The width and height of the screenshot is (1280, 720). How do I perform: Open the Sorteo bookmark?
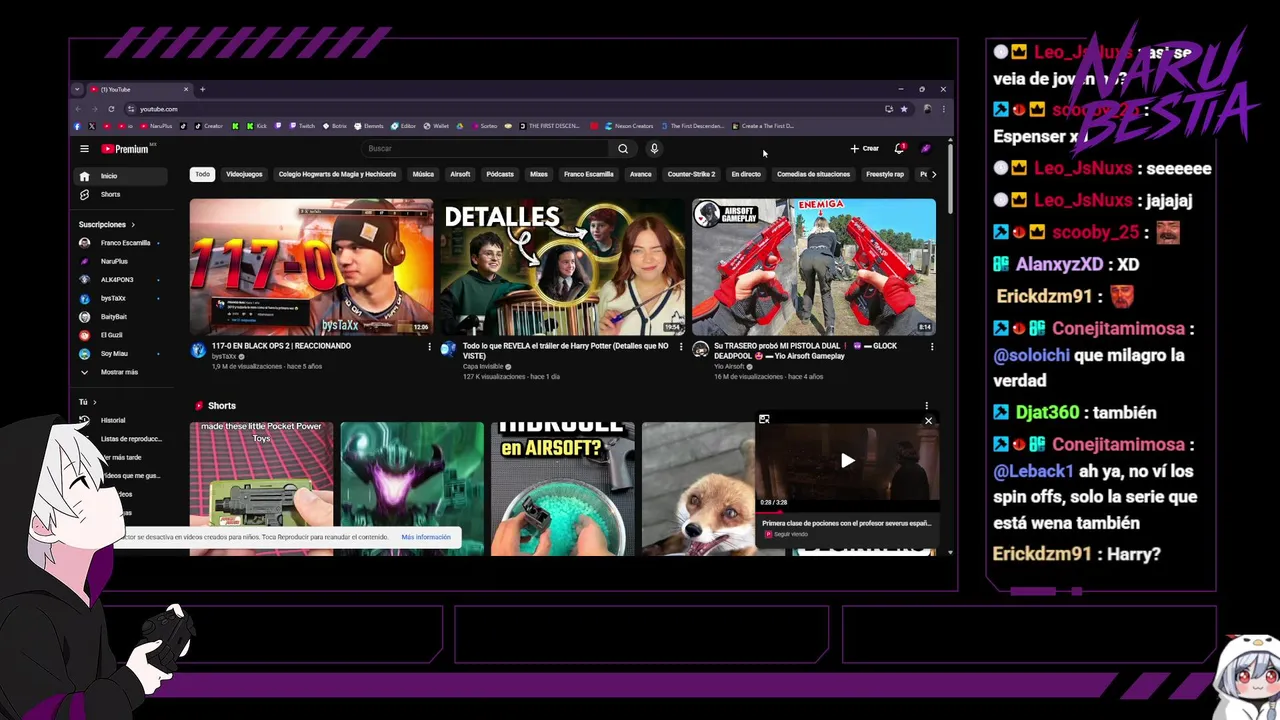pyautogui.click(x=484, y=126)
